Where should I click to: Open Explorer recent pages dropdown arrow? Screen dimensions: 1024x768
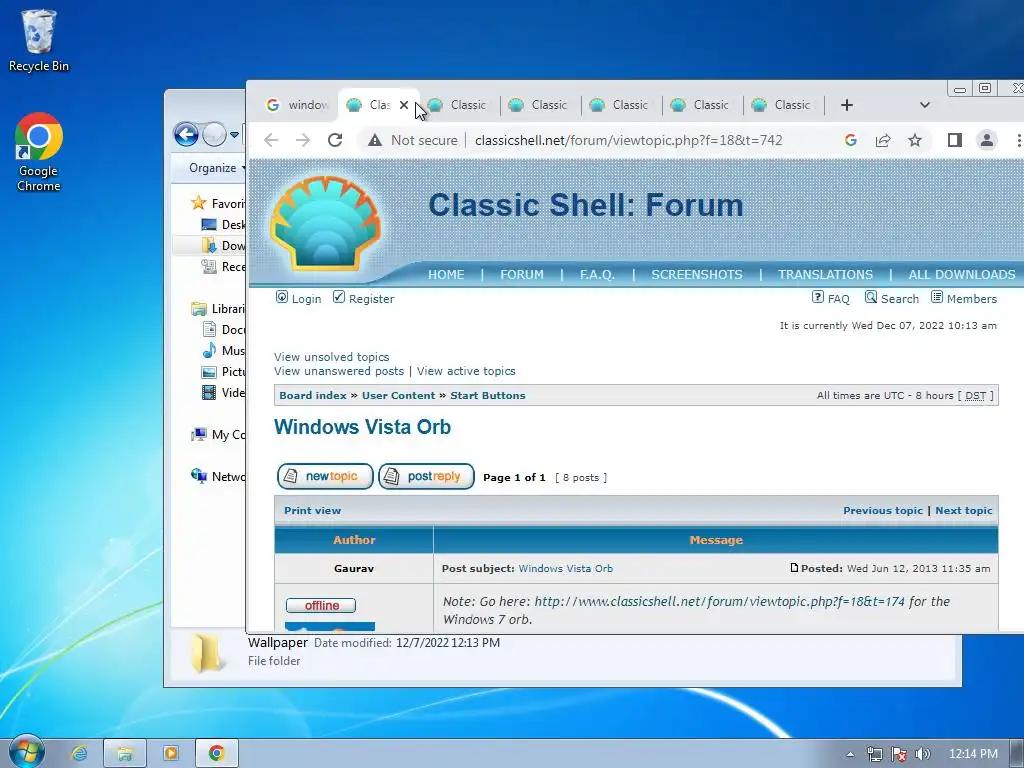[x=234, y=135]
